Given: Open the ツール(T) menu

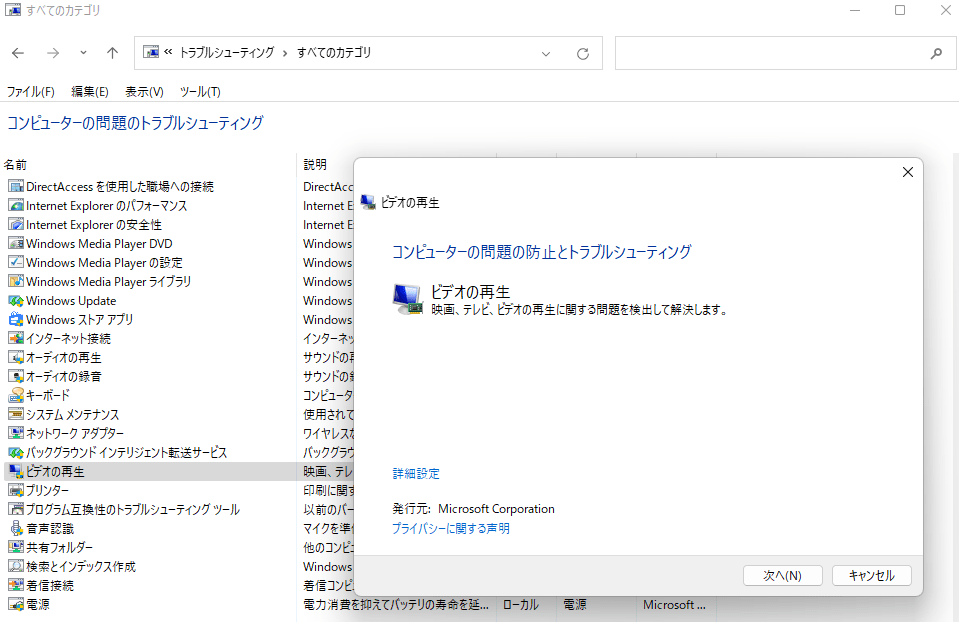Looking at the screenshot, I should tap(199, 91).
